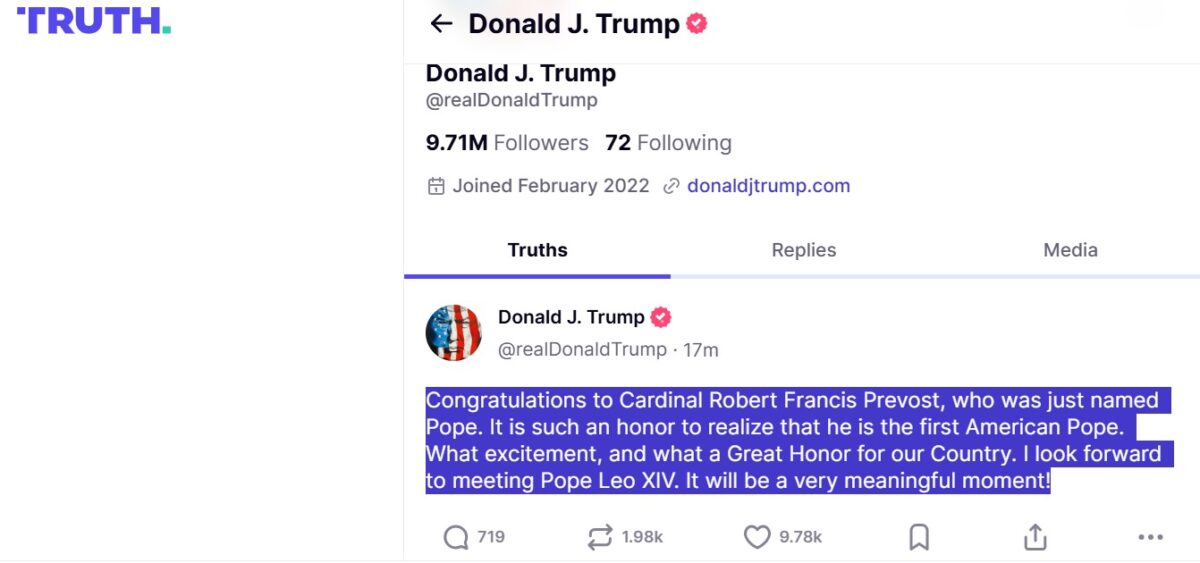Click the post author's verified badge
Screen dimensions: 1200x563
coord(661,318)
